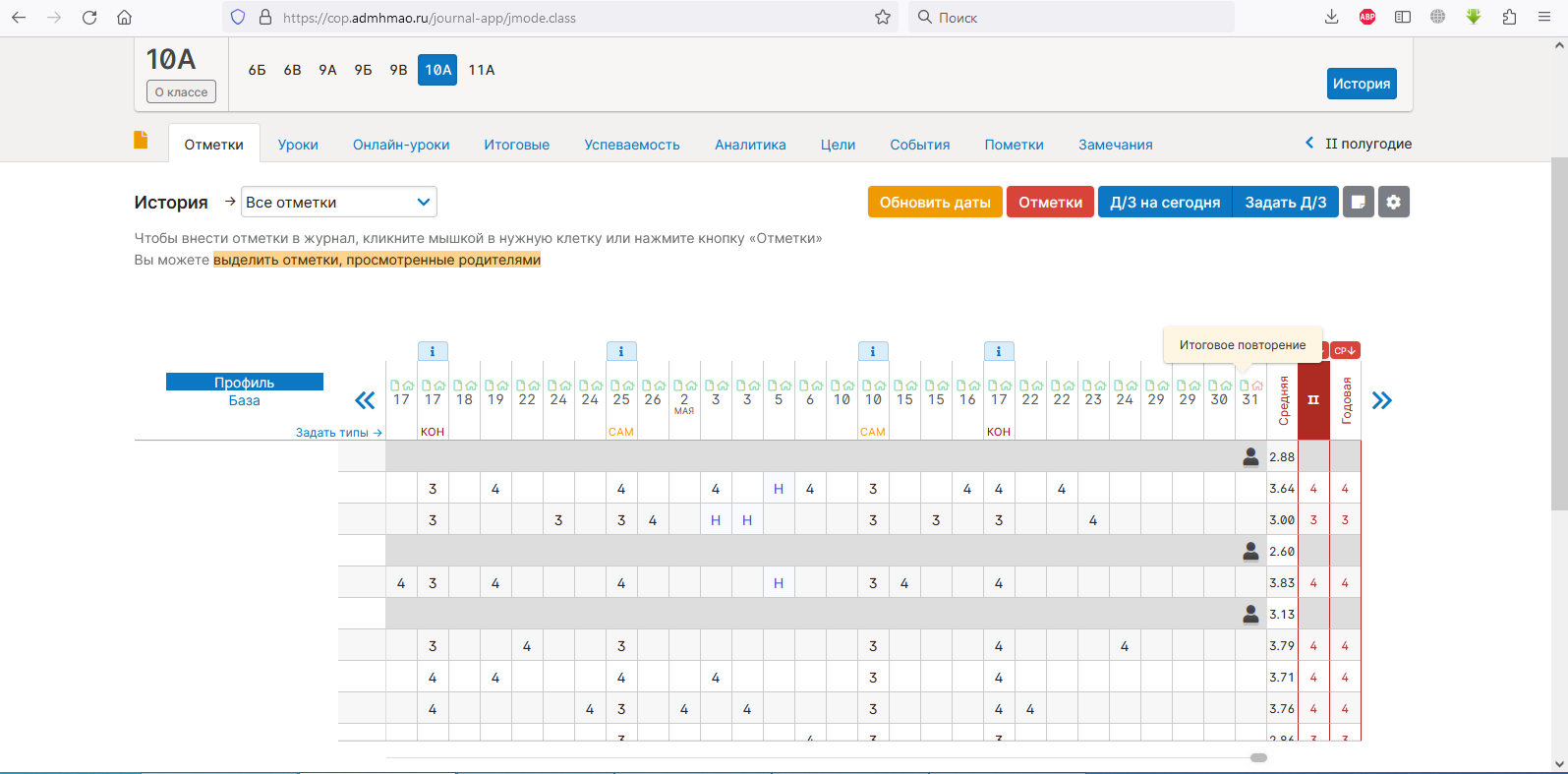This screenshot has width=1568, height=774.
Task: Click the highlighted link about marks viewed by parents
Action: [377, 260]
